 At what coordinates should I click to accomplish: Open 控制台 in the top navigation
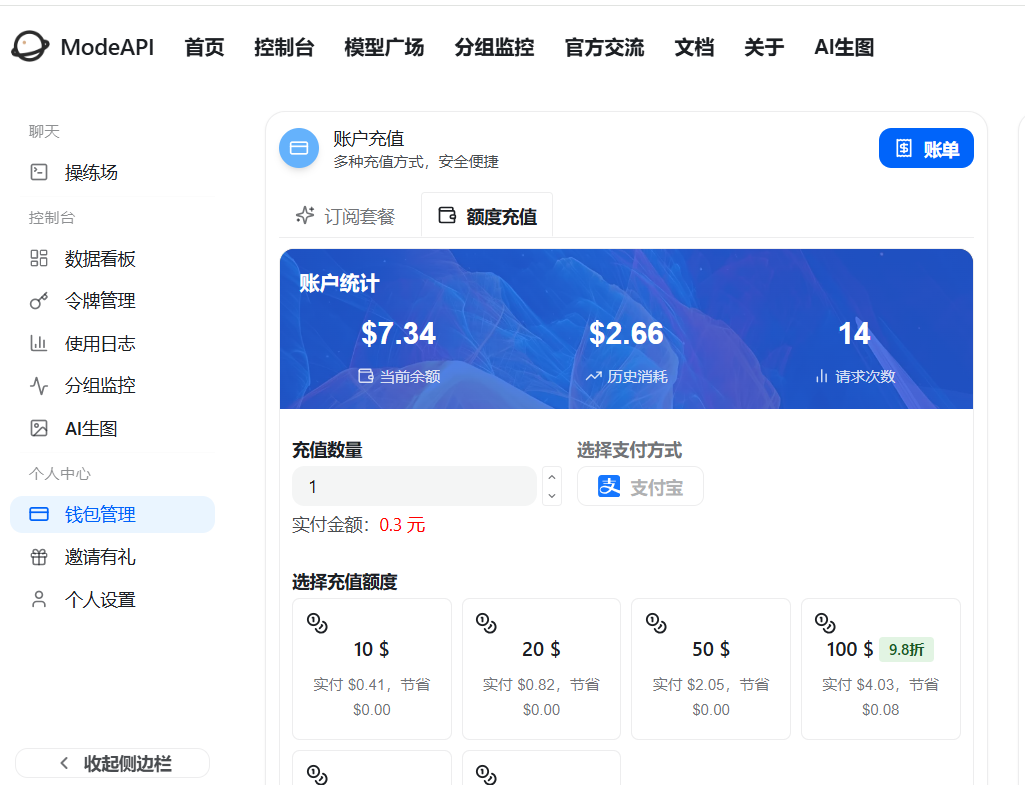point(284,47)
